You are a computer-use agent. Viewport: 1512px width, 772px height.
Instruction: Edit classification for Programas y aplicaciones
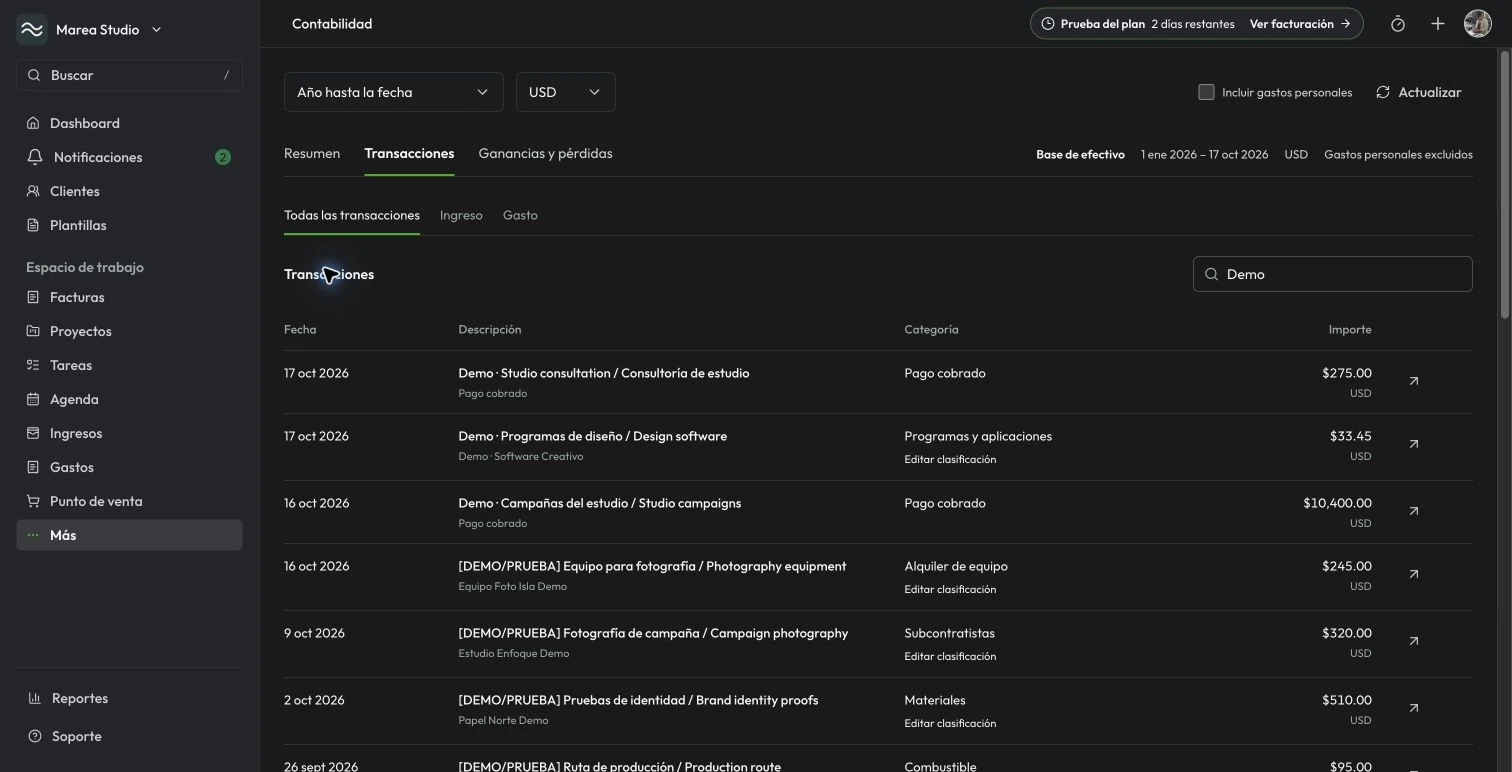point(950,459)
